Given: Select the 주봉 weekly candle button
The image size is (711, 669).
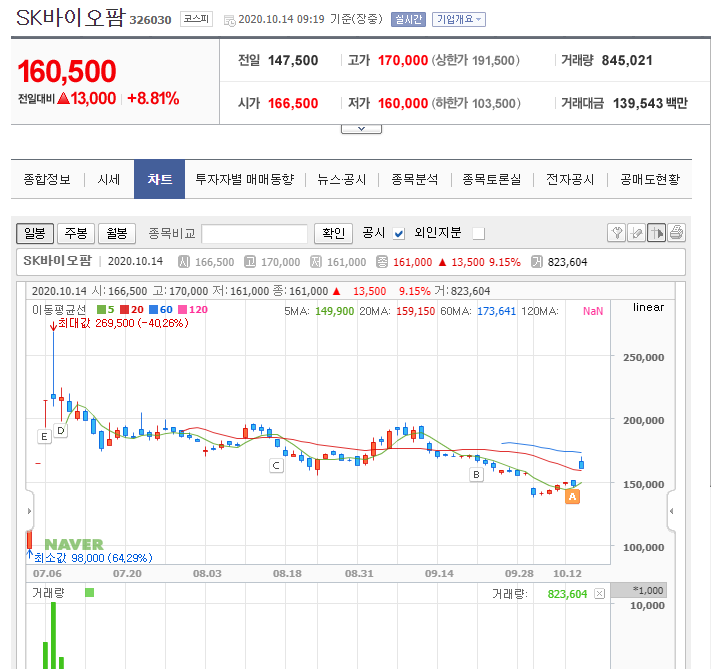Looking at the screenshot, I should click(x=76, y=234).
